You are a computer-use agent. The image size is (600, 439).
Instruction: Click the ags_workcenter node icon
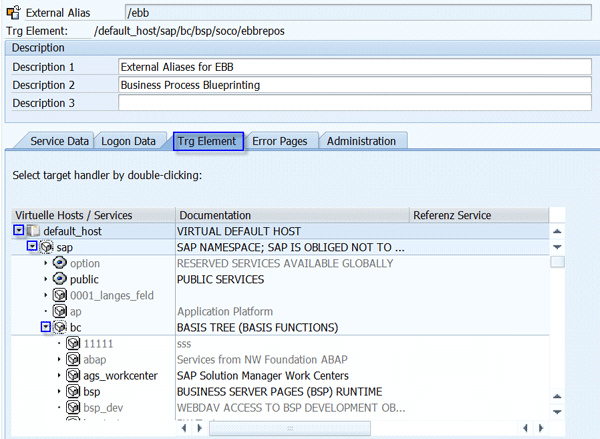[73, 375]
